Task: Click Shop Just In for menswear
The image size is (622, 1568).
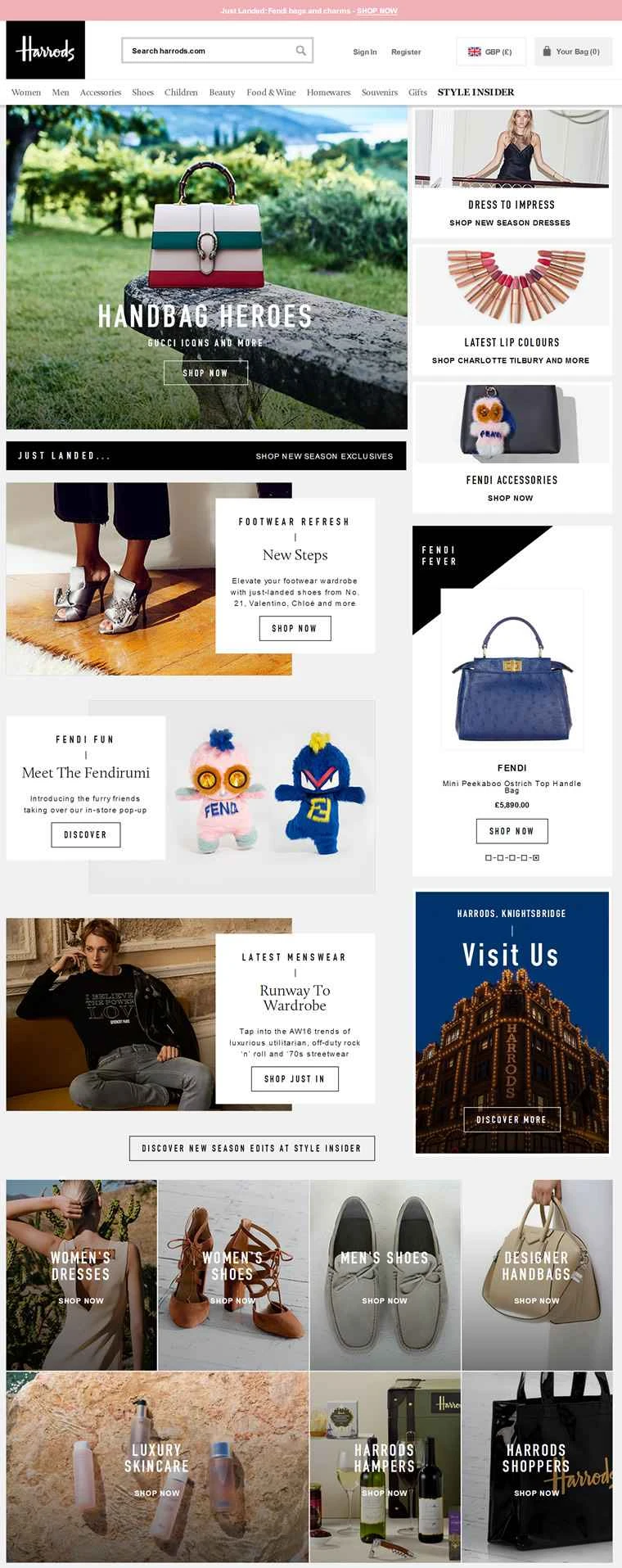Action: point(295,1079)
